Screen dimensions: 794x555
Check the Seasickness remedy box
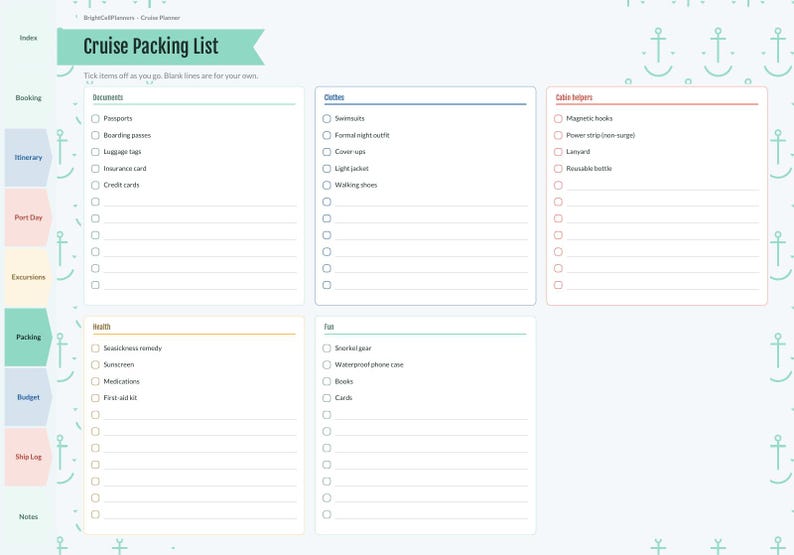pyautogui.click(x=95, y=348)
